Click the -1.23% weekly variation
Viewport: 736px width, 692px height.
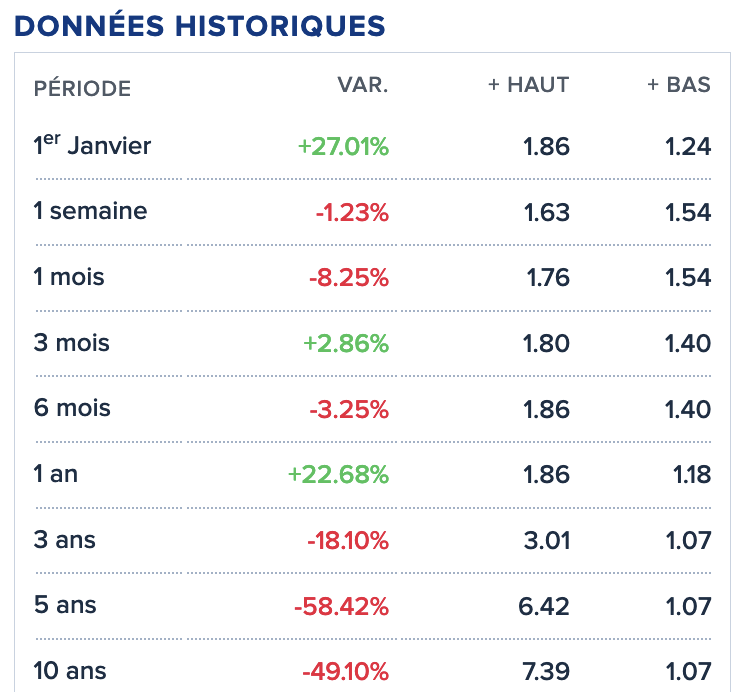352,212
